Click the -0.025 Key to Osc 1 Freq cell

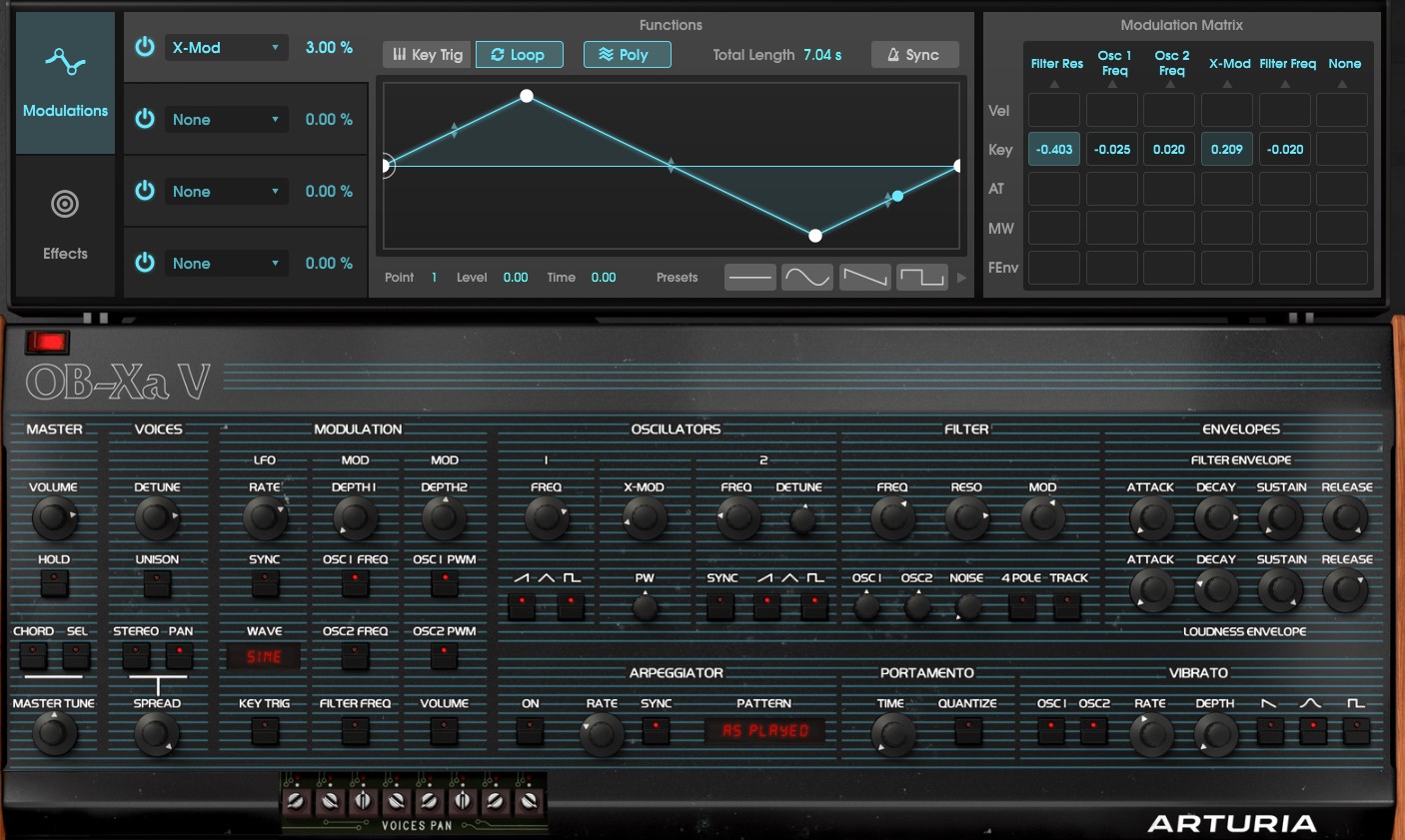tap(1112, 149)
